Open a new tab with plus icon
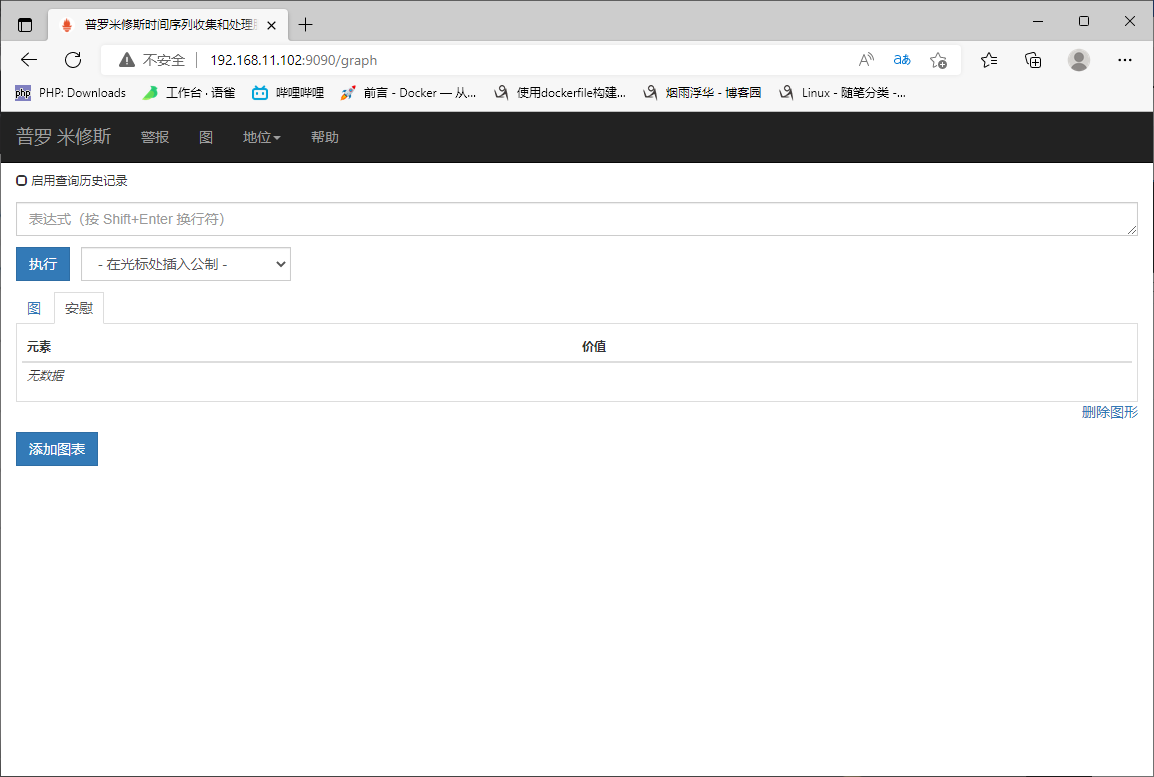Viewport: 1154px width, 777px height. coord(305,25)
